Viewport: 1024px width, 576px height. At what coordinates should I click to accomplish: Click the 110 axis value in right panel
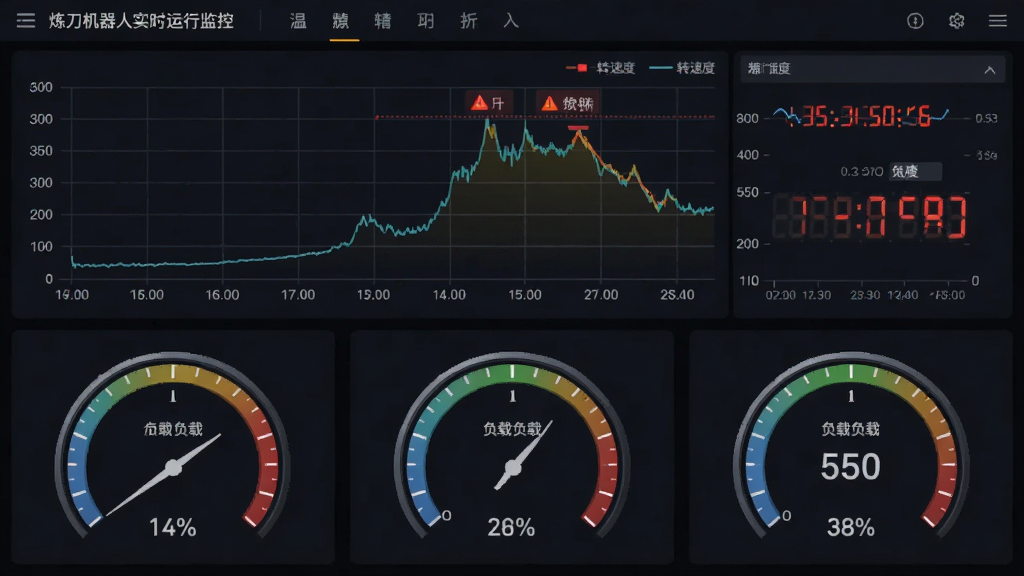(x=748, y=281)
